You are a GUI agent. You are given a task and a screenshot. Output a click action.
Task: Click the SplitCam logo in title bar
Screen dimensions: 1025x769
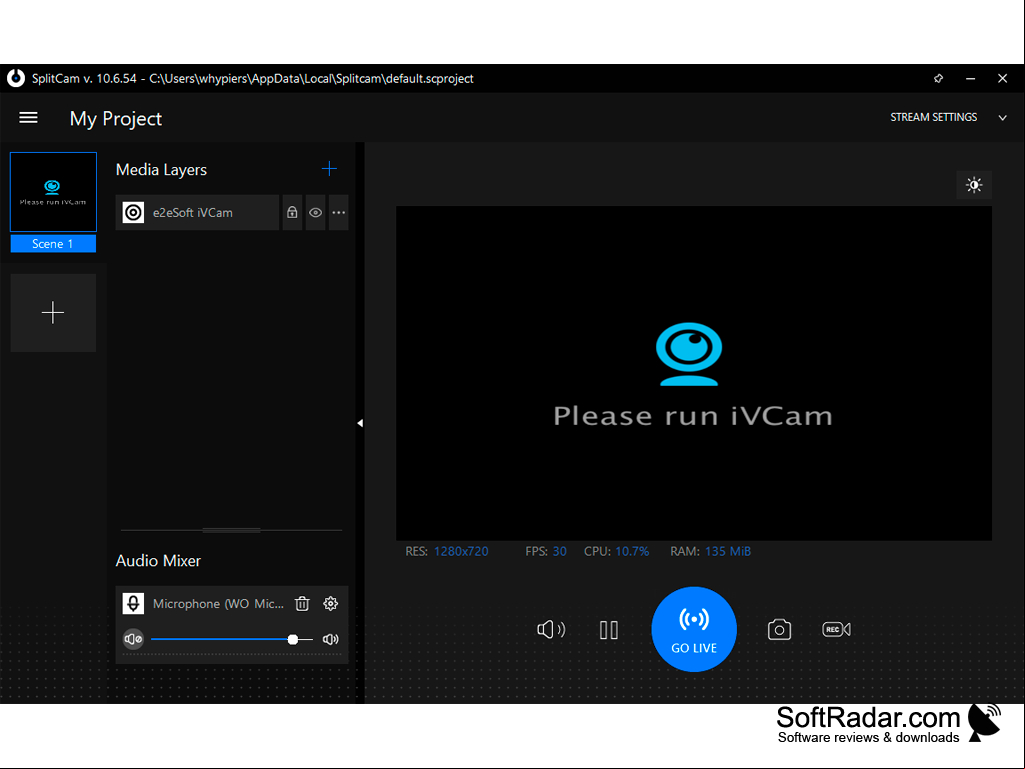(16, 78)
